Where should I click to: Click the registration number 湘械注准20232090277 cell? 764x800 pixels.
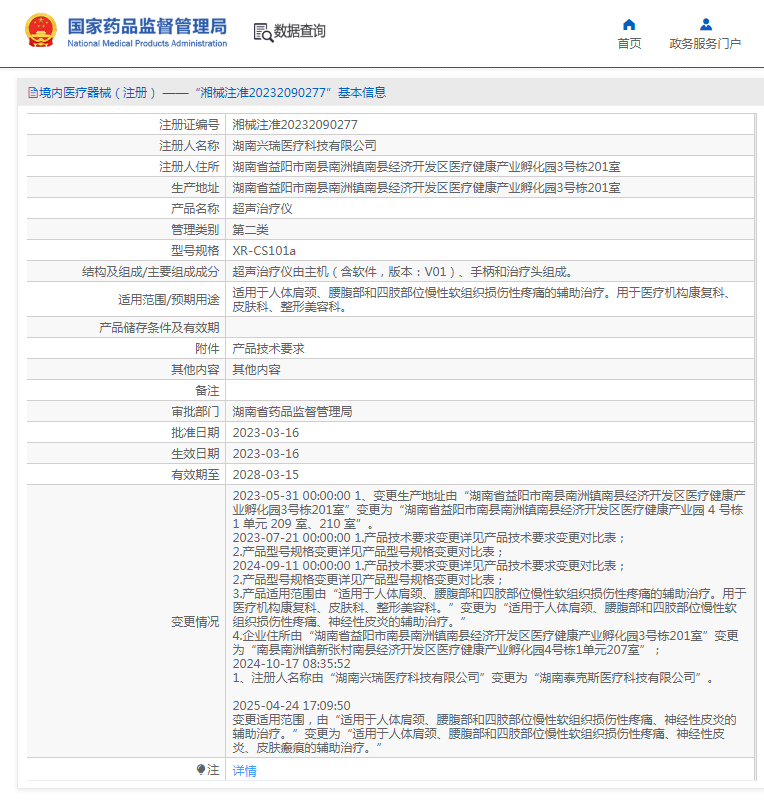295,124
